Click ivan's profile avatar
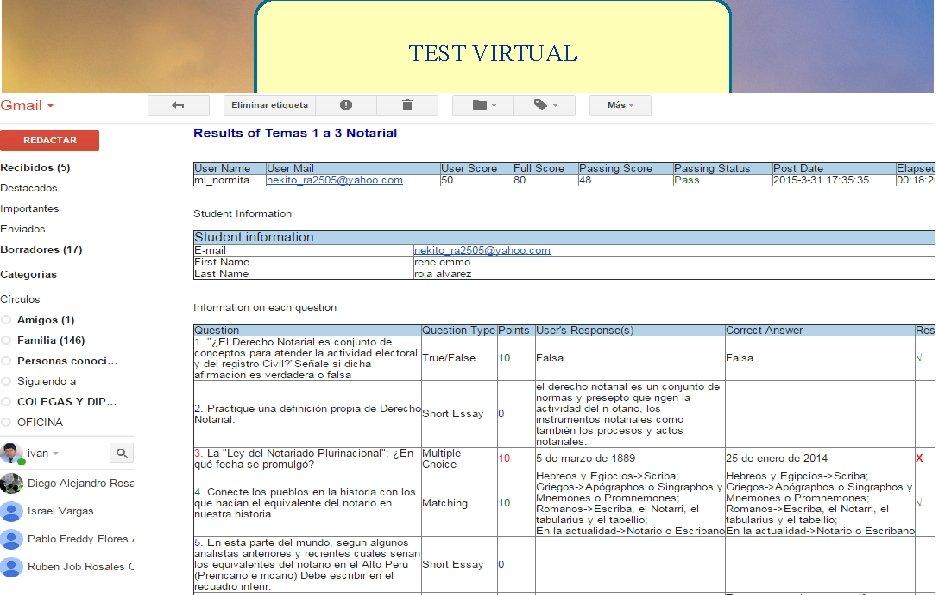Viewport: 936px width, 595px height. (11, 454)
